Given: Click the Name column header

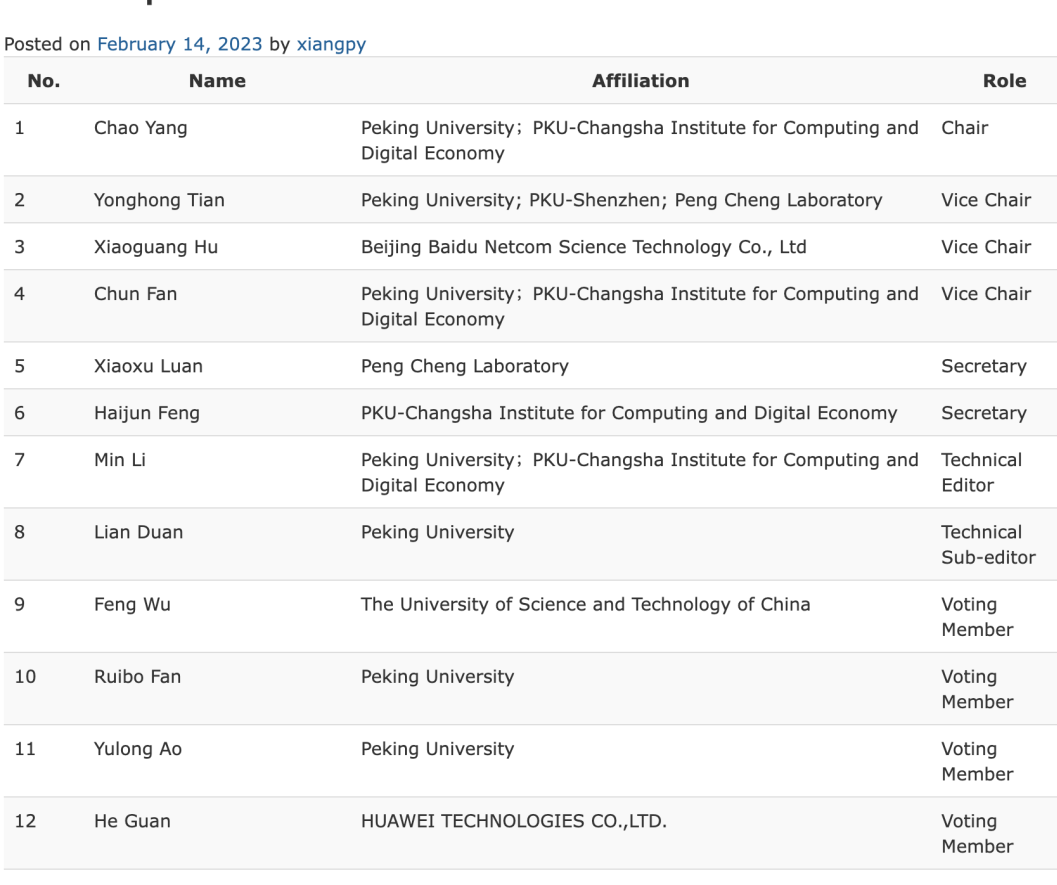Looking at the screenshot, I should [217, 81].
